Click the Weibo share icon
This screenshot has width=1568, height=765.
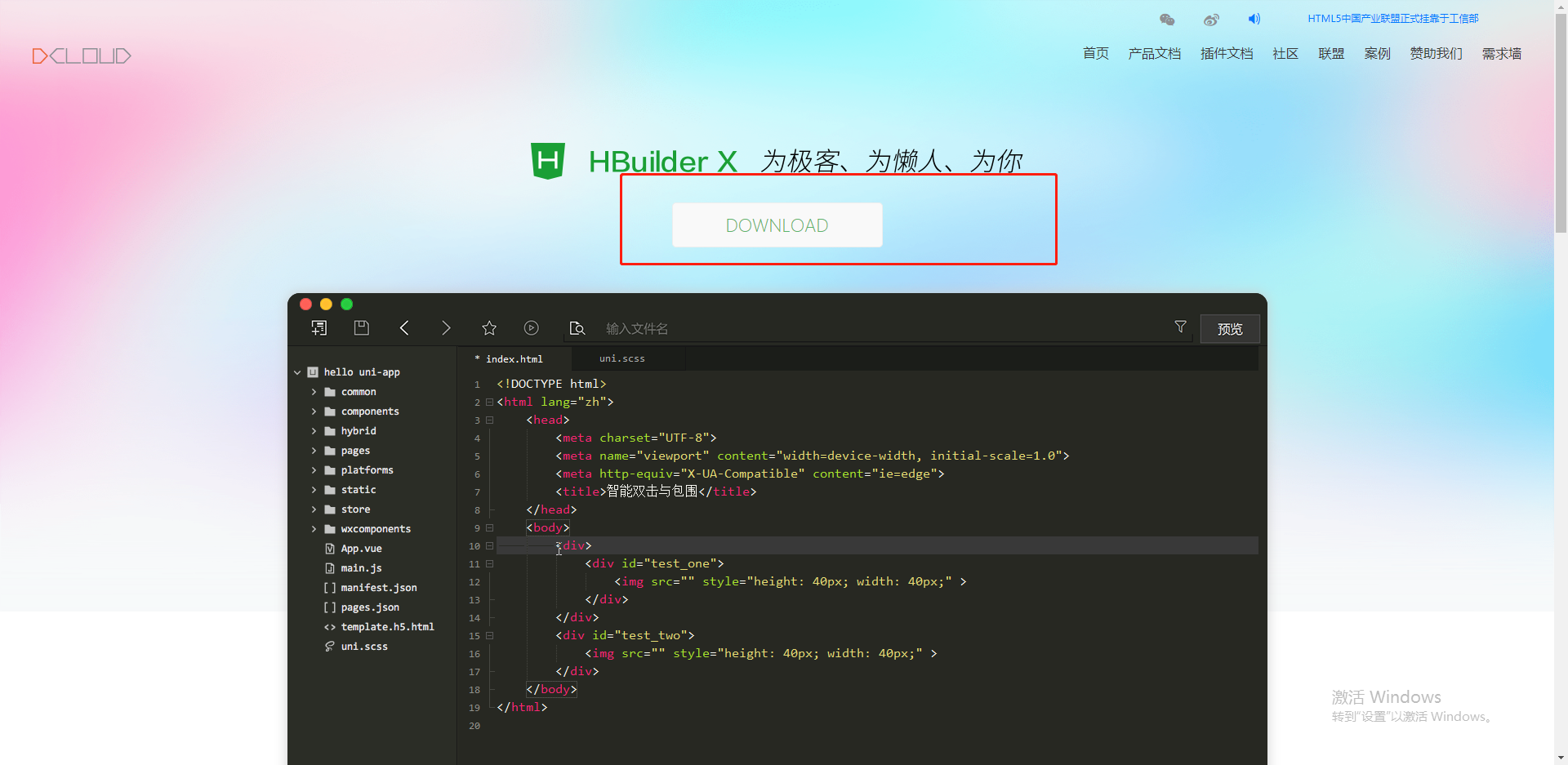pyautogui.click(x=1211, y=19)
